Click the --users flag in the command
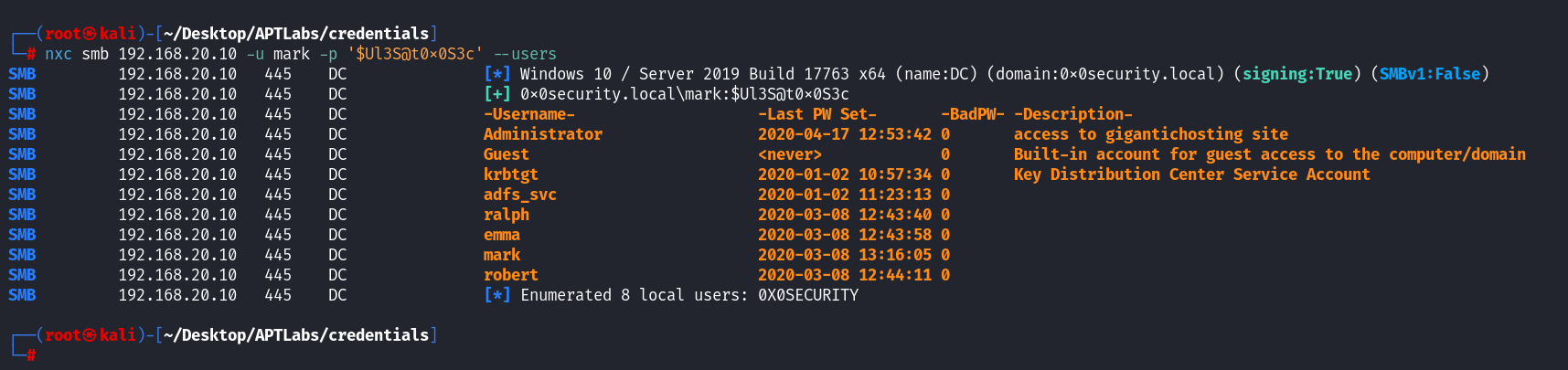Viewport: 1568px width, 370px height. [x=525, y=54]
